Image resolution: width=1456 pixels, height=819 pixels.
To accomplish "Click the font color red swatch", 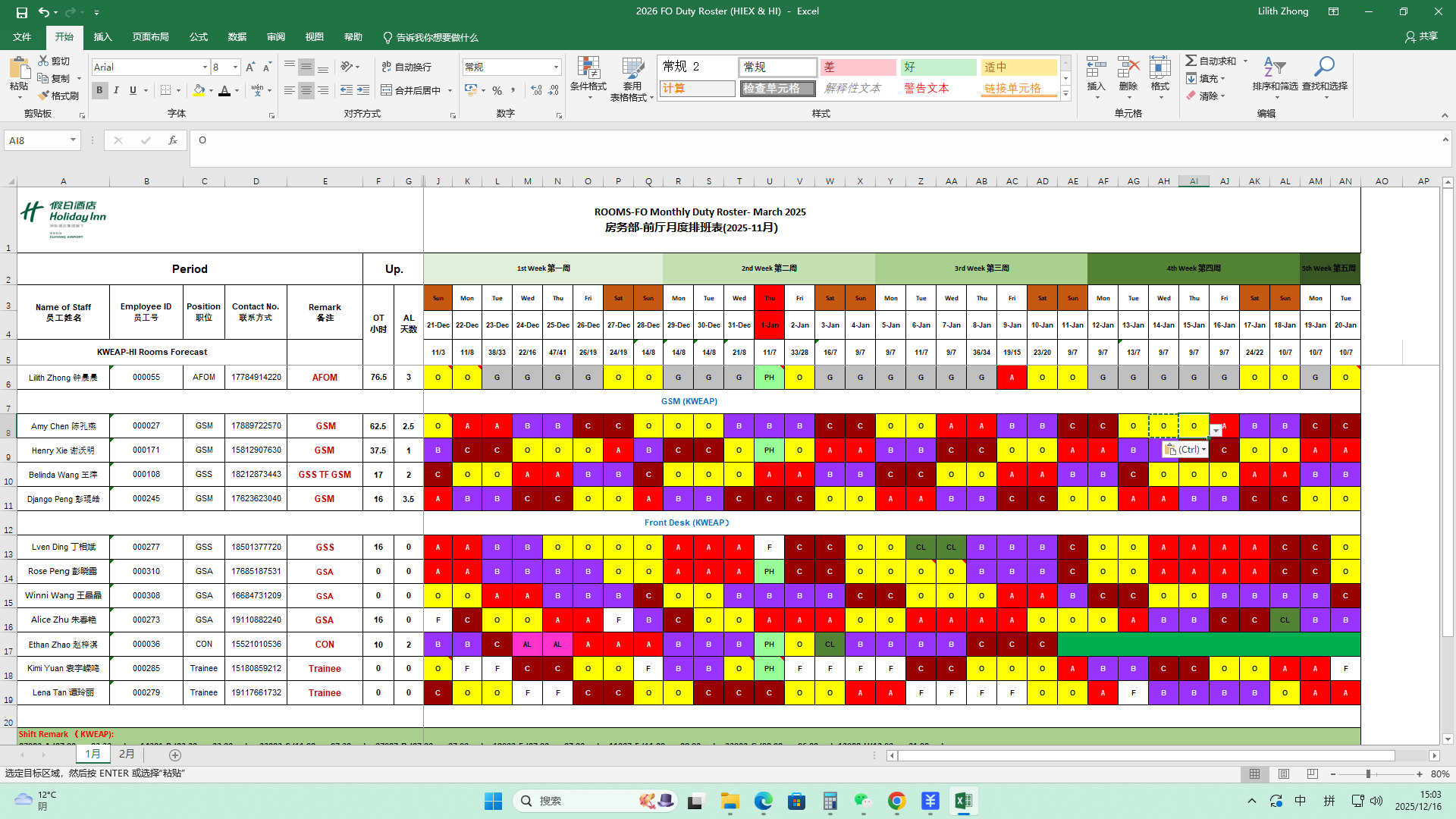I will point(224,91).
